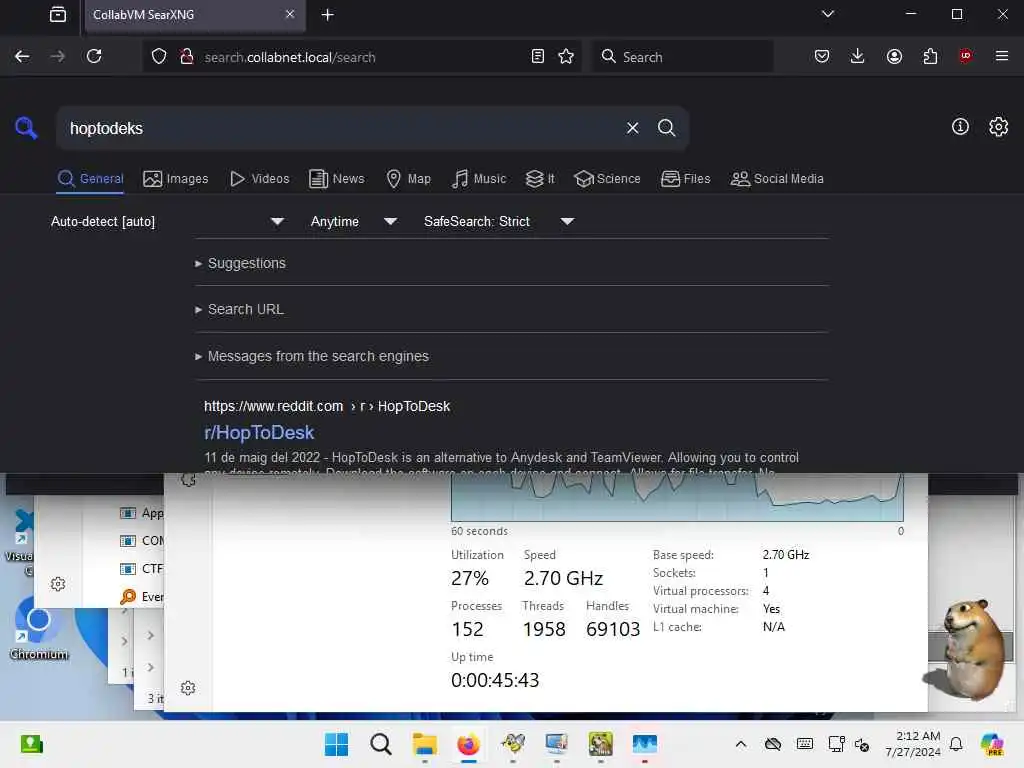Reload the page with the refresh icon
Image resolution: width=1024 pixels, height=768 pixels.
[94, 57]
